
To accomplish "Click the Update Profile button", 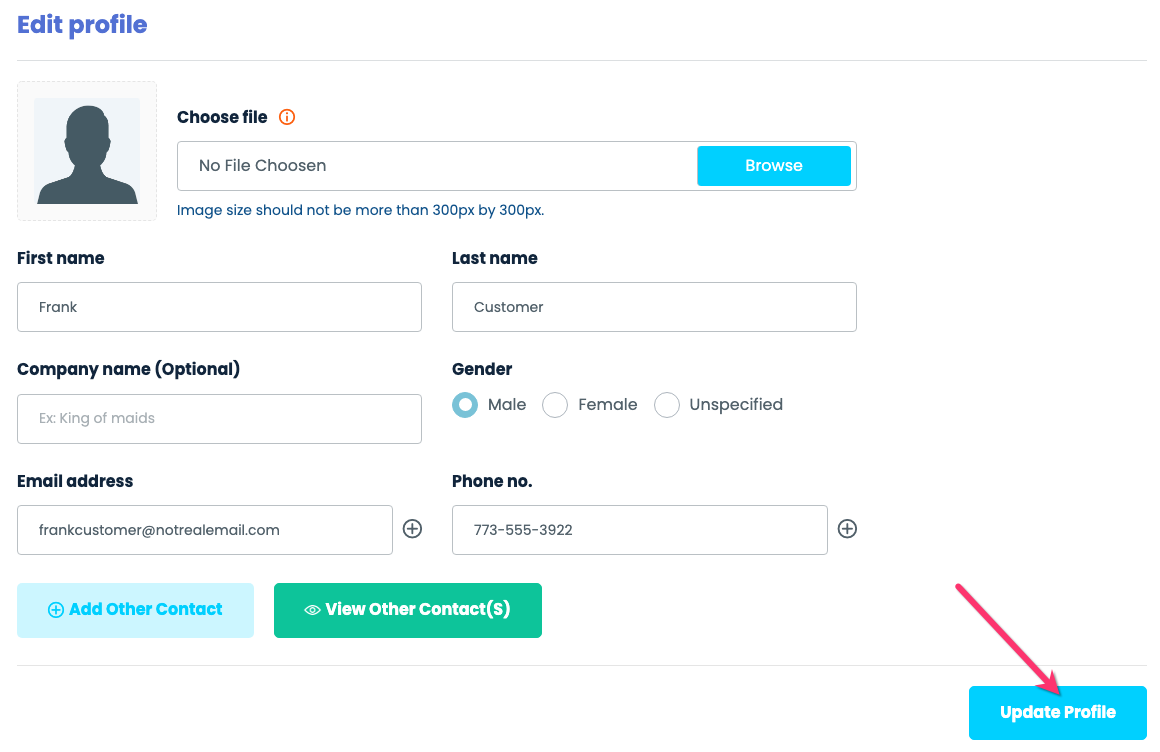I will click(1057, 712).
